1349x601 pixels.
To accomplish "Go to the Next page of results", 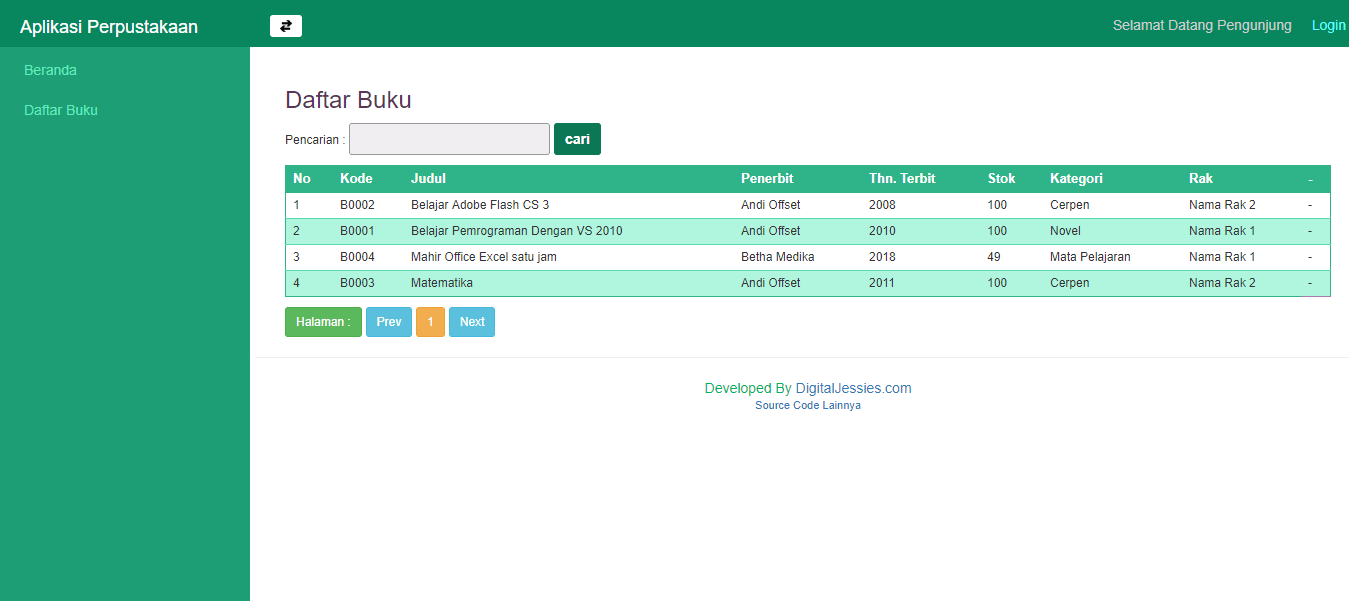I will [x=471, y=321].
